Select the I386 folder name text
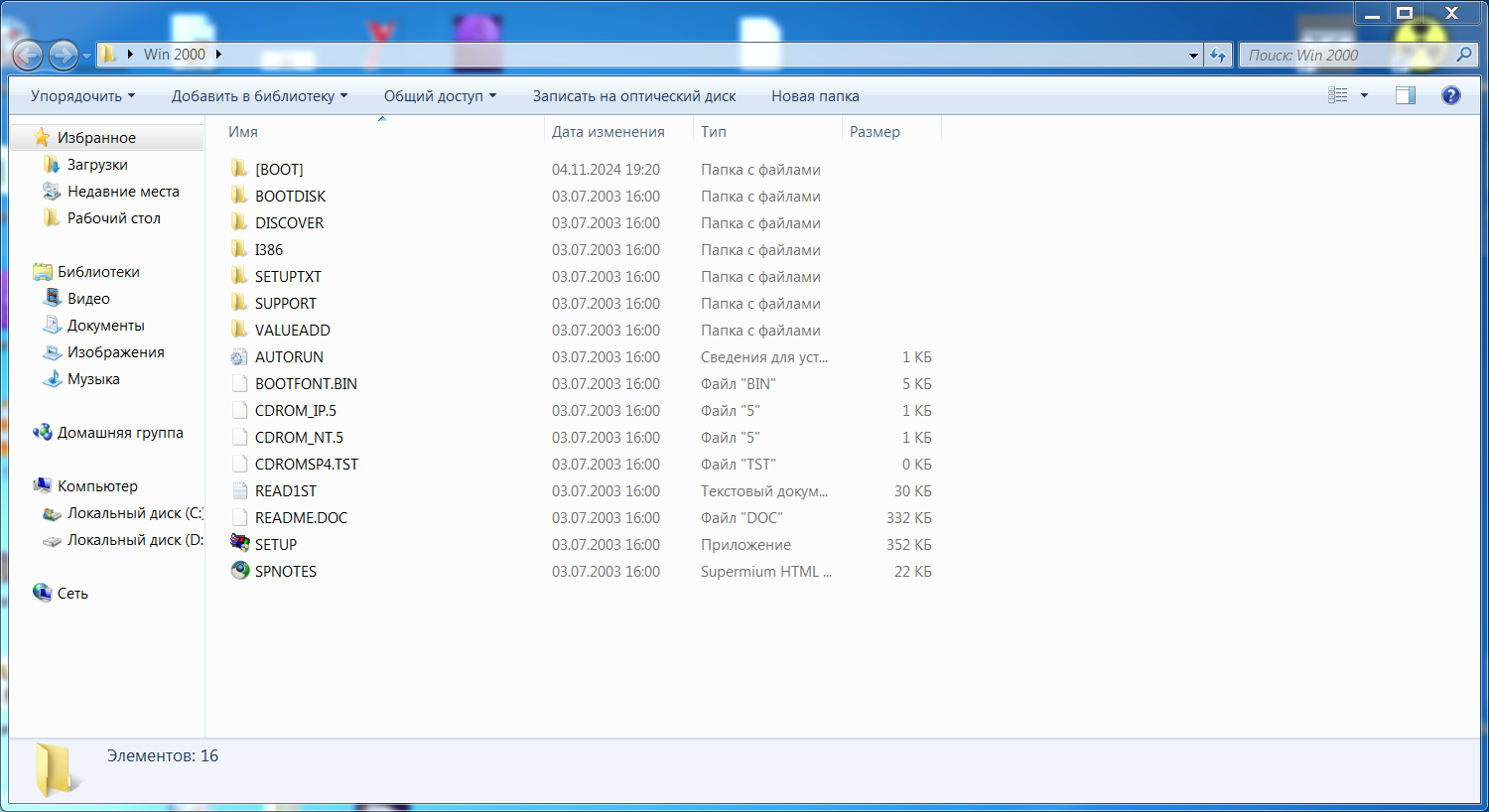Viewport: 1489px width, 812px height. (x=269, y=250)
